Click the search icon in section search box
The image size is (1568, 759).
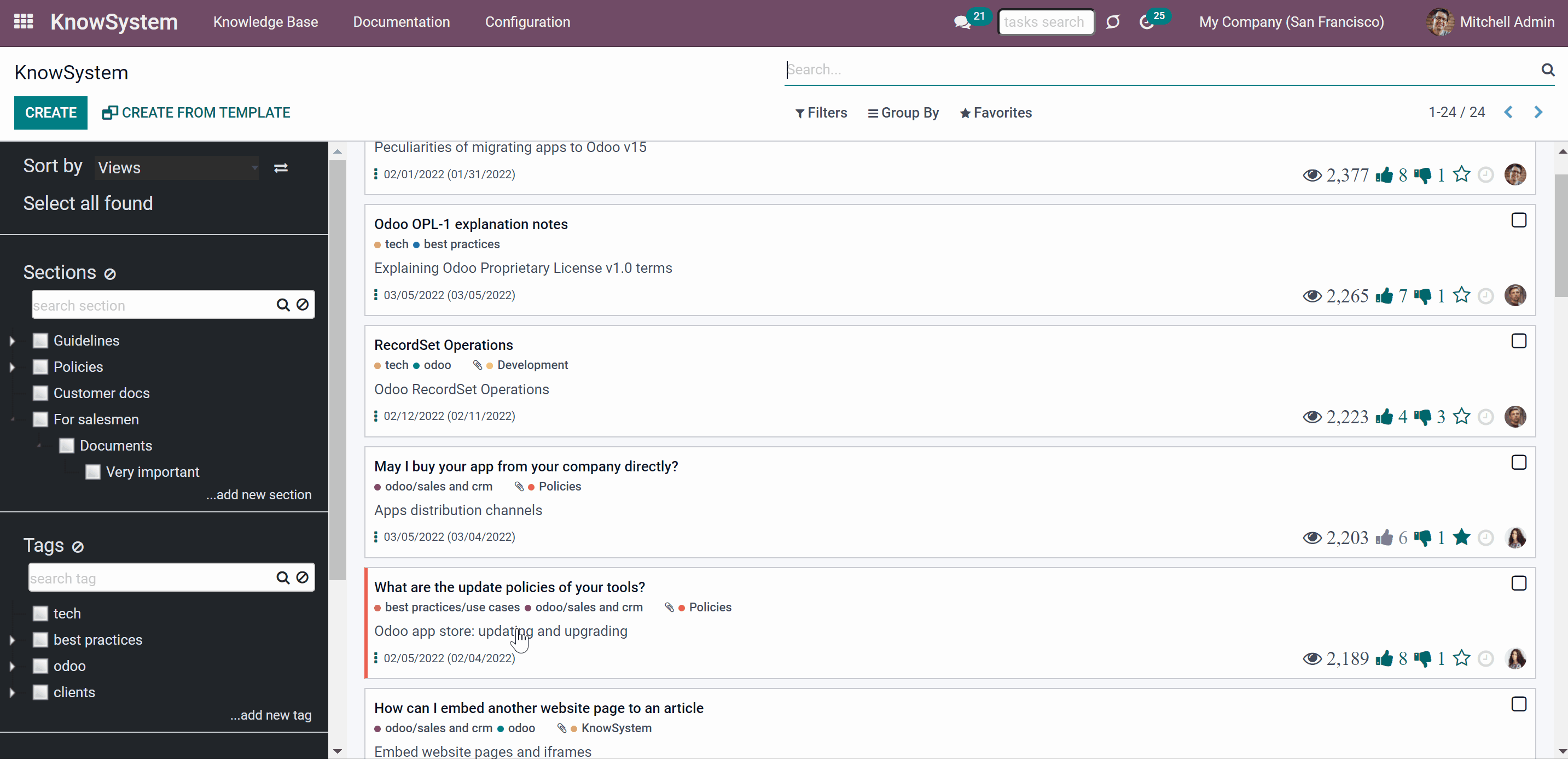pyautogui.click(x=283, y=305)
